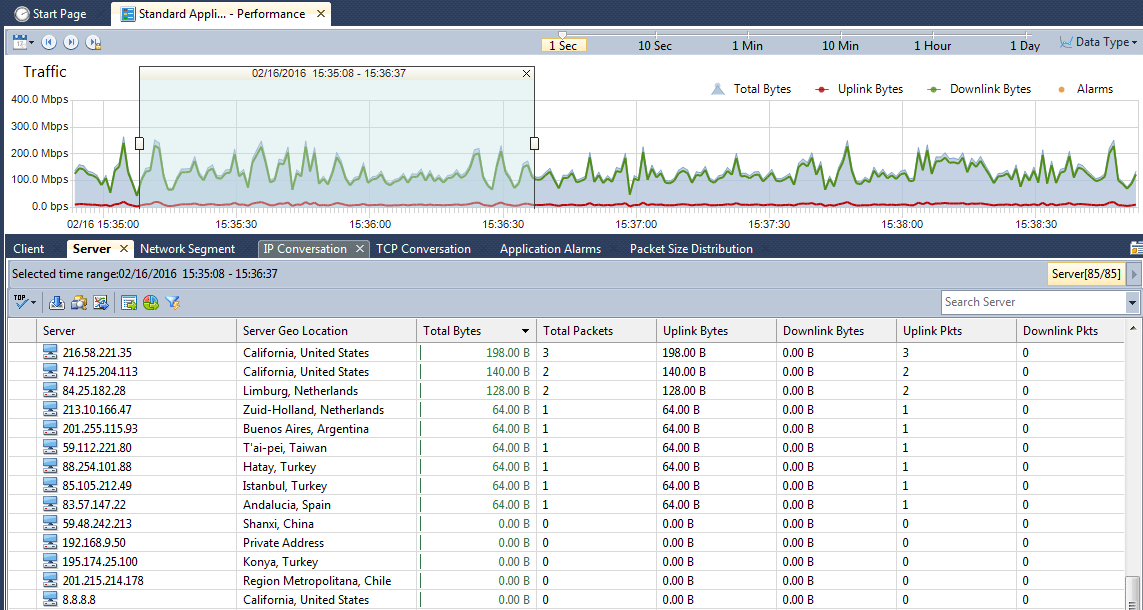Open the Total Bytes column sort dropdown
This screenshot has height=610, width=1143.
point(527,330)
